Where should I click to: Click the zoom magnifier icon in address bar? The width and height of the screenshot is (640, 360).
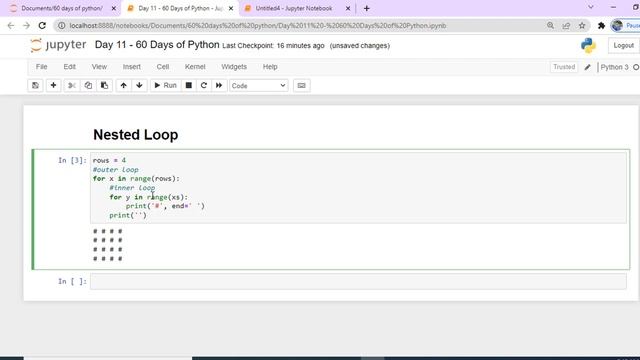click(x=550, y=26)
